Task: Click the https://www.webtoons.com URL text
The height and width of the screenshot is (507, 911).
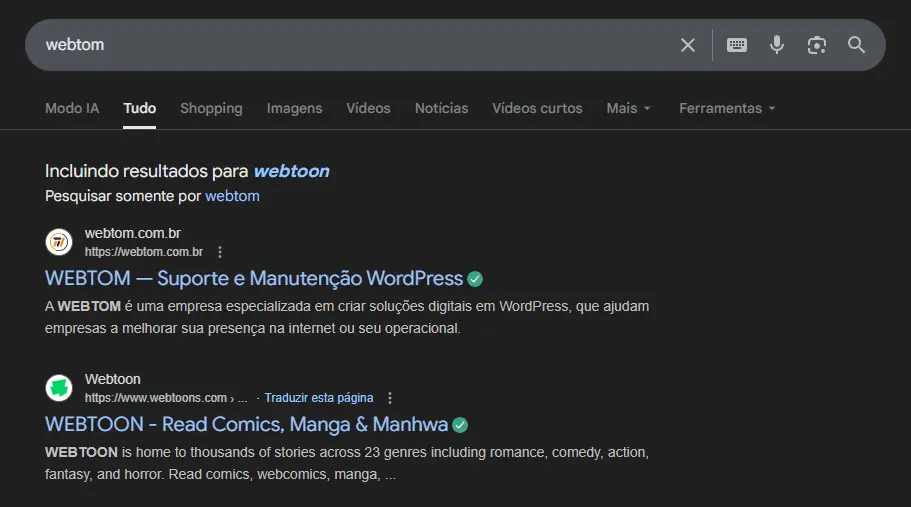Action: point(156,398)
